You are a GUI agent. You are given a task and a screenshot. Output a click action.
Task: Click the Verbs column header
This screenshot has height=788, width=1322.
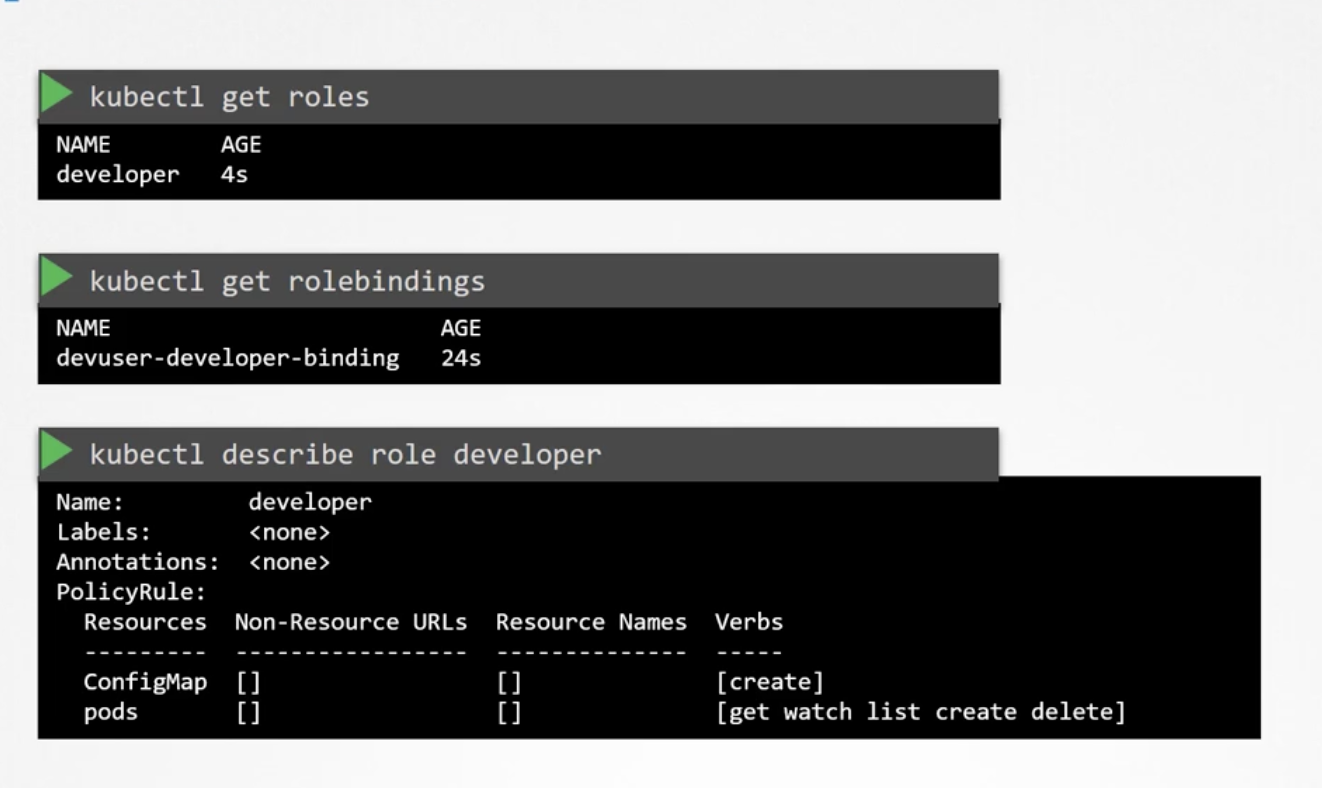click(x=749, y=622)
